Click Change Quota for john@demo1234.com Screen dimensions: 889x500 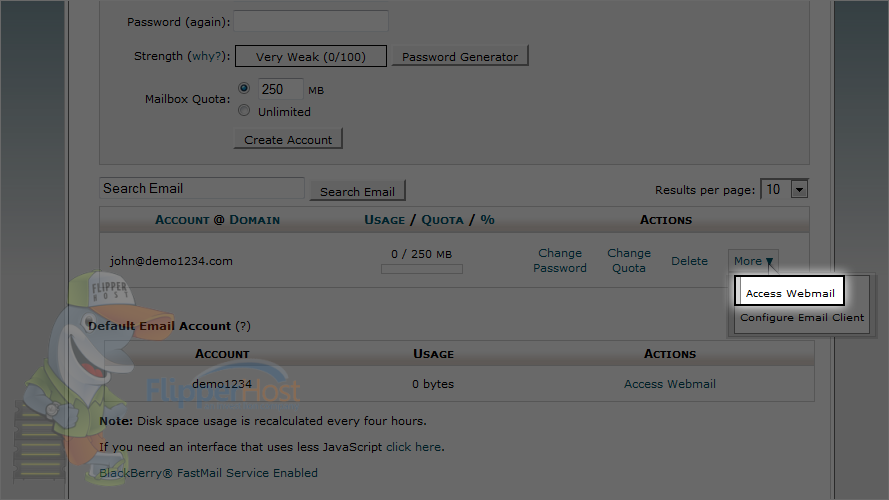(629, 260)
